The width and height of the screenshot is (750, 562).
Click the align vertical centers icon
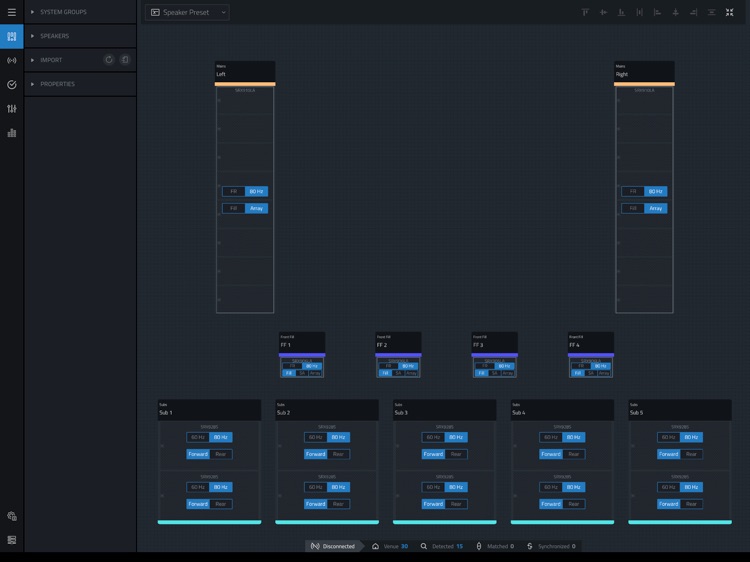click(x=603, y=12)
